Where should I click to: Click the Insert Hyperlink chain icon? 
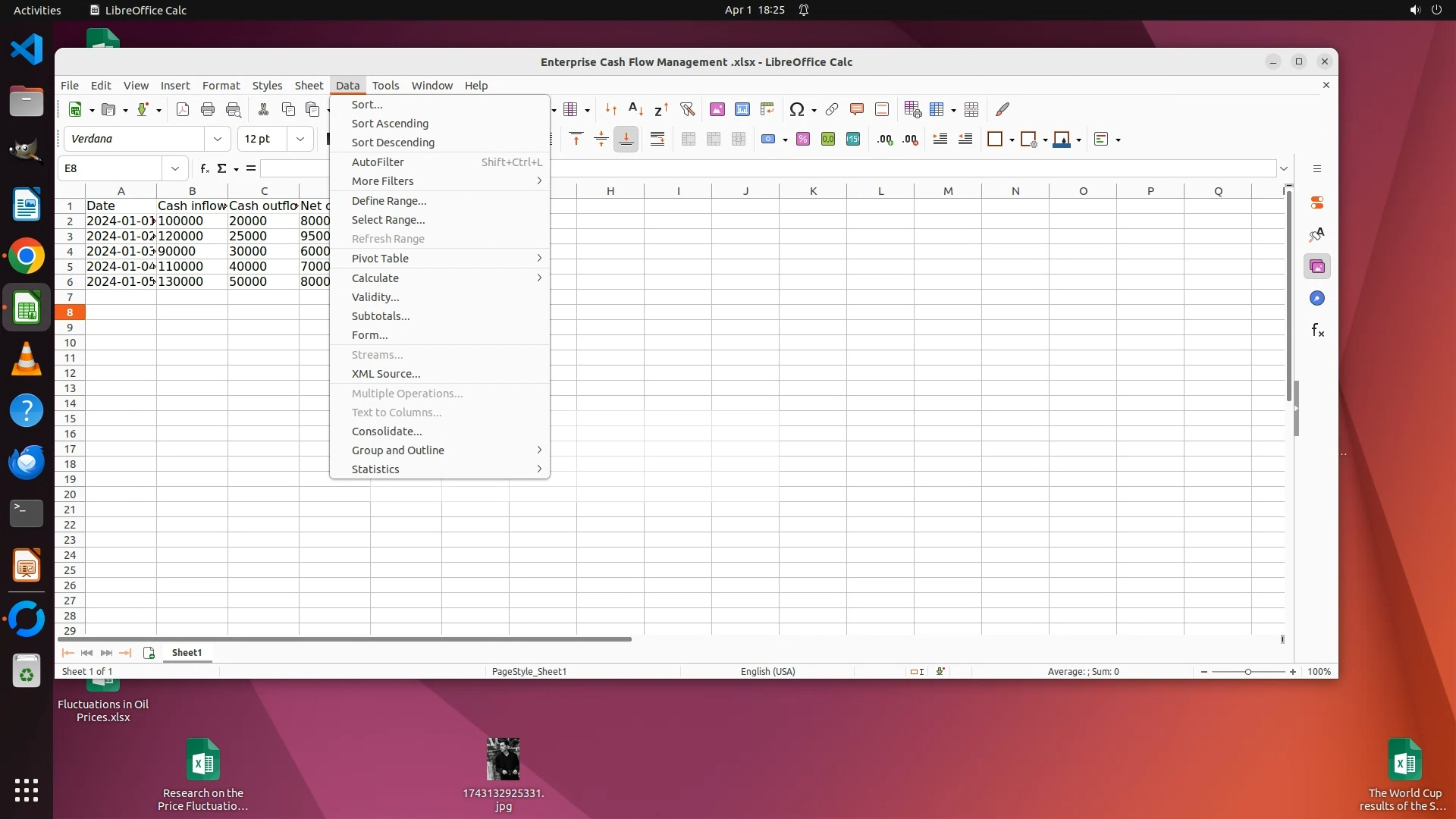(832, 109)
